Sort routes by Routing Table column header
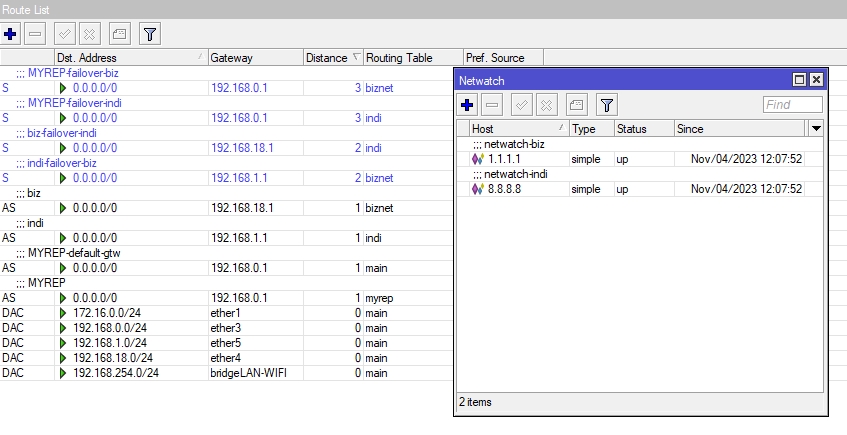Viewport: 847px width, 435px height. [413, 58]
